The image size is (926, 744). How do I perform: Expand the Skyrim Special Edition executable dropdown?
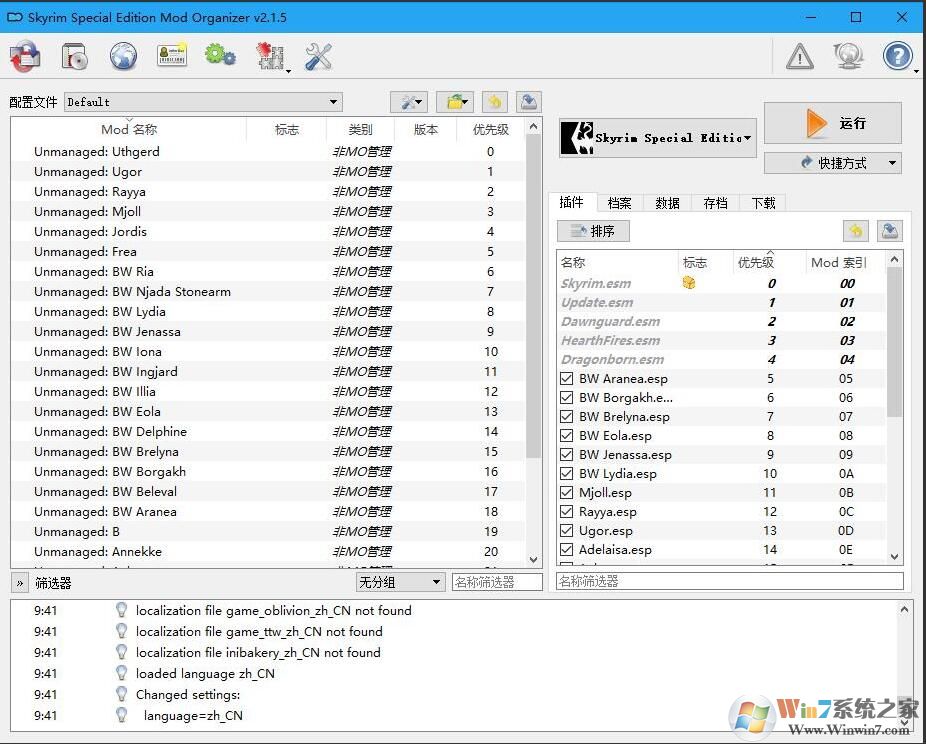(x=658, y=138)
